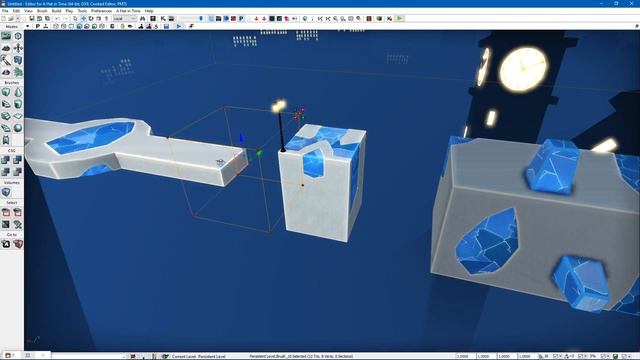Pick the Linear Staircase brush
Image resolution: width=640 pixels, height=360 pixels.
point(6,116)
